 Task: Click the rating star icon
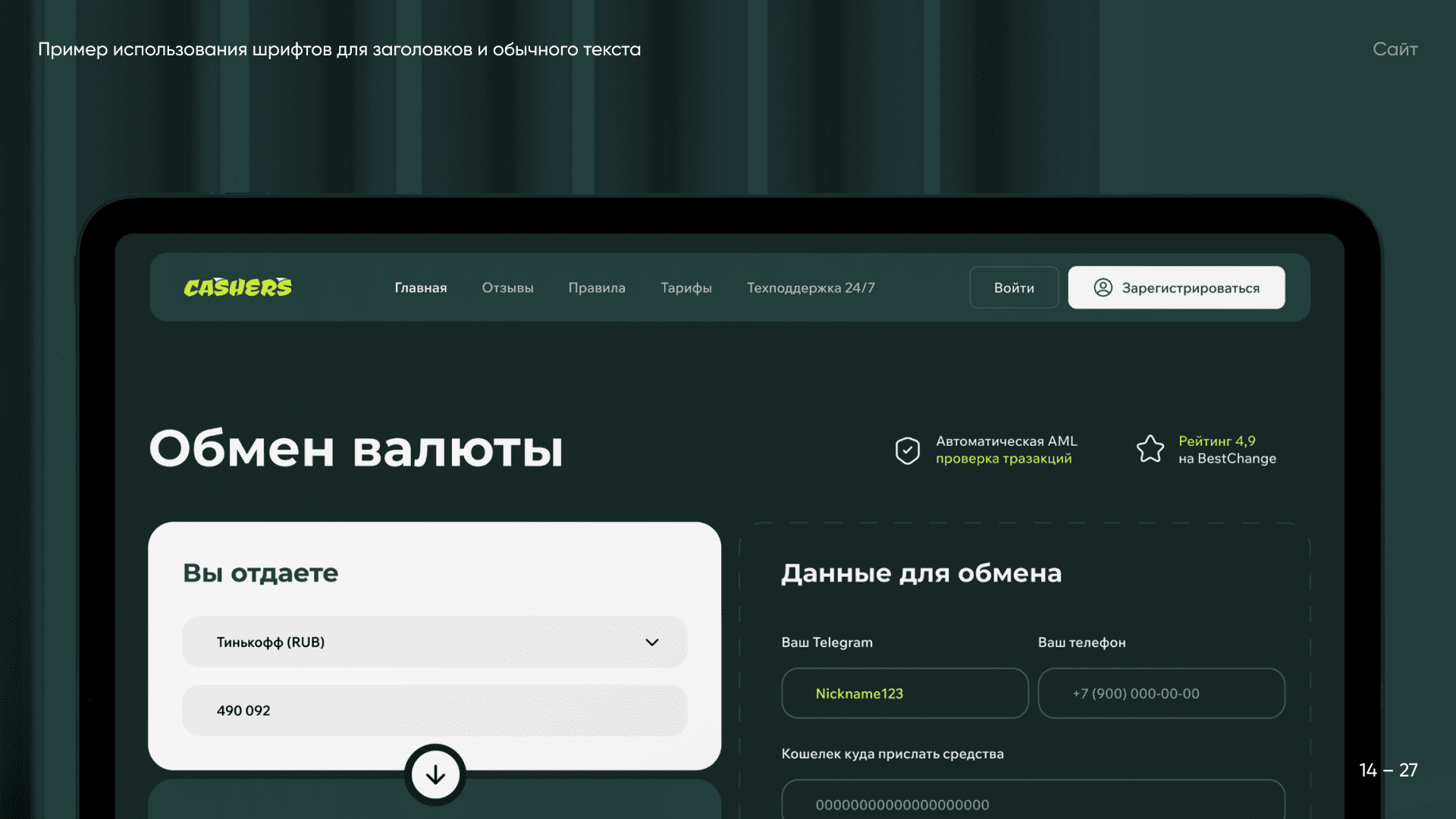pos(1150,449)
